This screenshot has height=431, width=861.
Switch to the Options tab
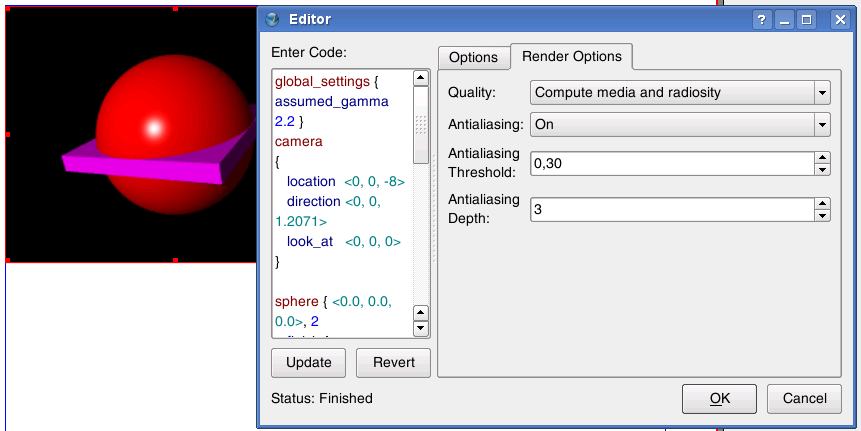pos(473,58)
